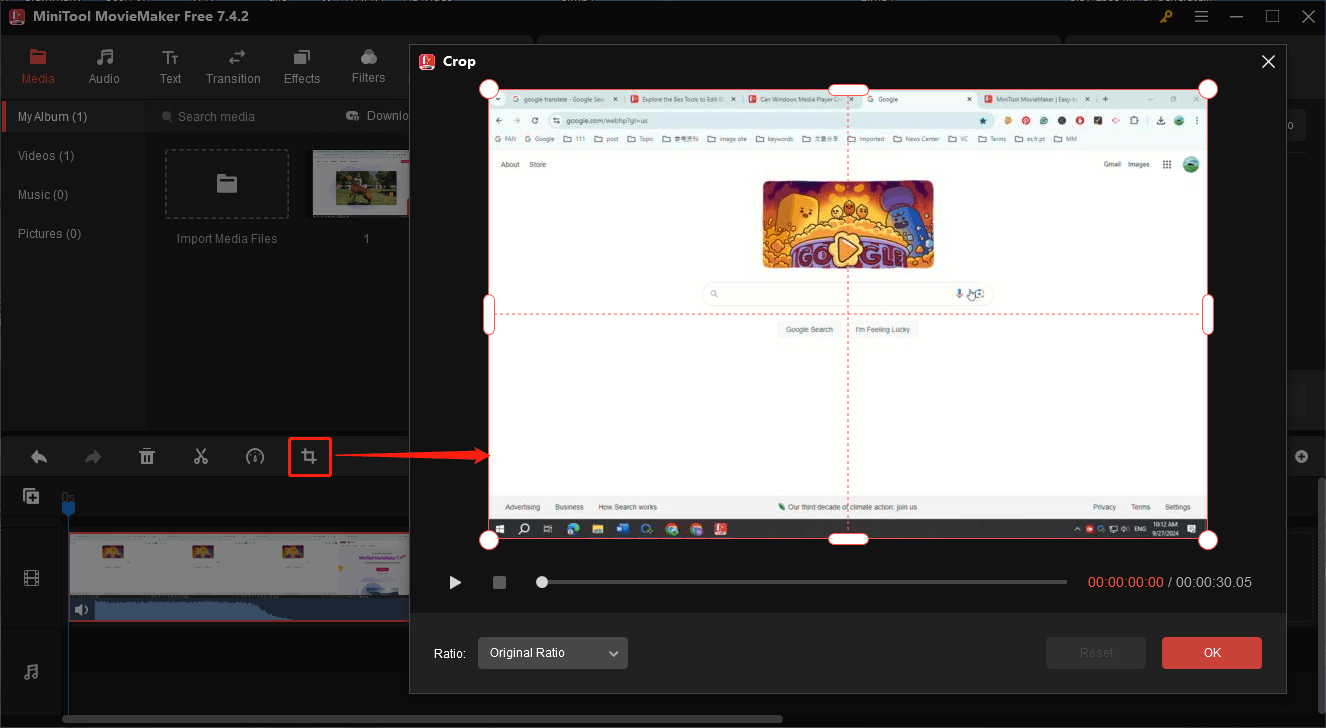This screenshot has height=728, width=1326.
Task: Click the Download cloud icon
Action: pos(352,116)
